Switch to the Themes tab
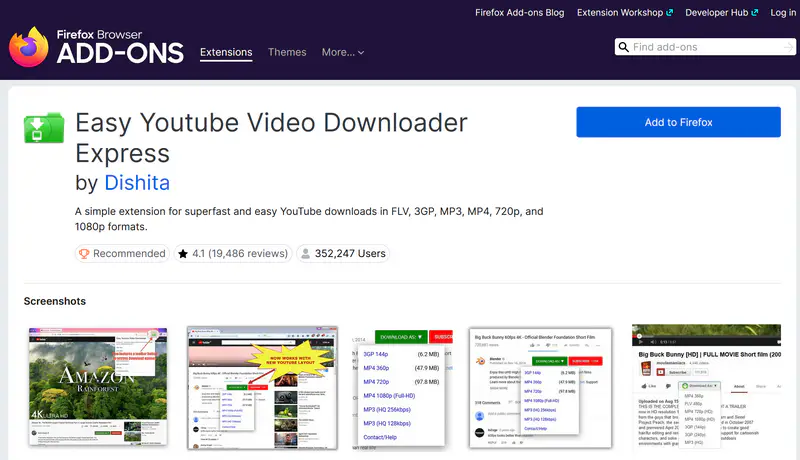 tap(287, 53)
